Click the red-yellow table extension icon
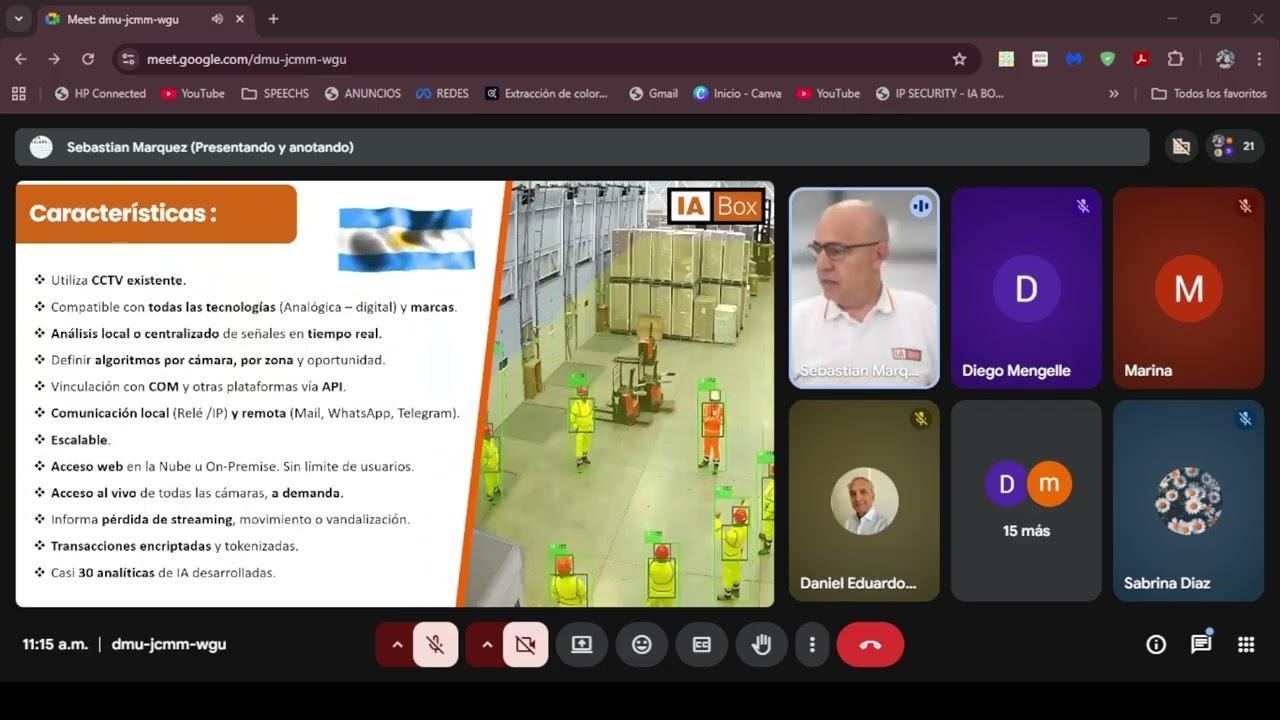 point(1040,59)
